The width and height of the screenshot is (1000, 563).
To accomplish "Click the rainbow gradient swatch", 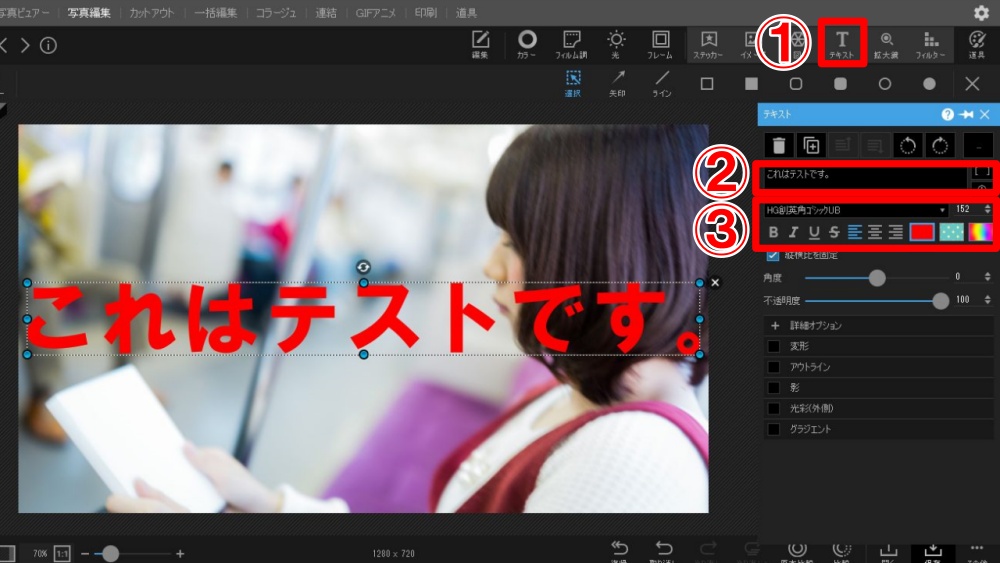I will pos(980,232).
